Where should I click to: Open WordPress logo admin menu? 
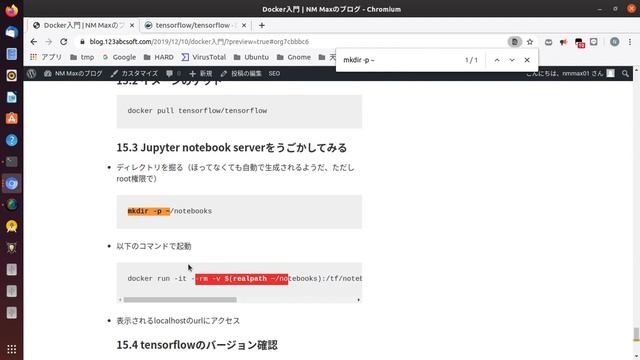pos(31,73)
